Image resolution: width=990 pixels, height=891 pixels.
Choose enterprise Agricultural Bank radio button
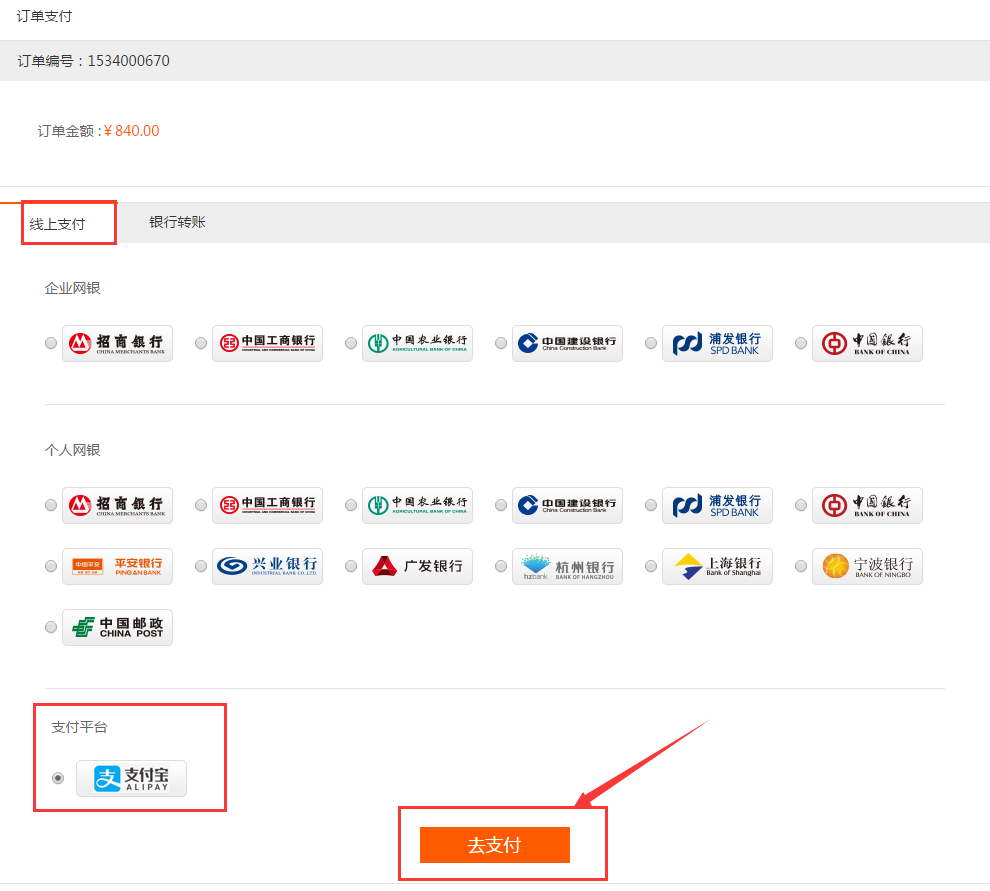click(351, 343)
